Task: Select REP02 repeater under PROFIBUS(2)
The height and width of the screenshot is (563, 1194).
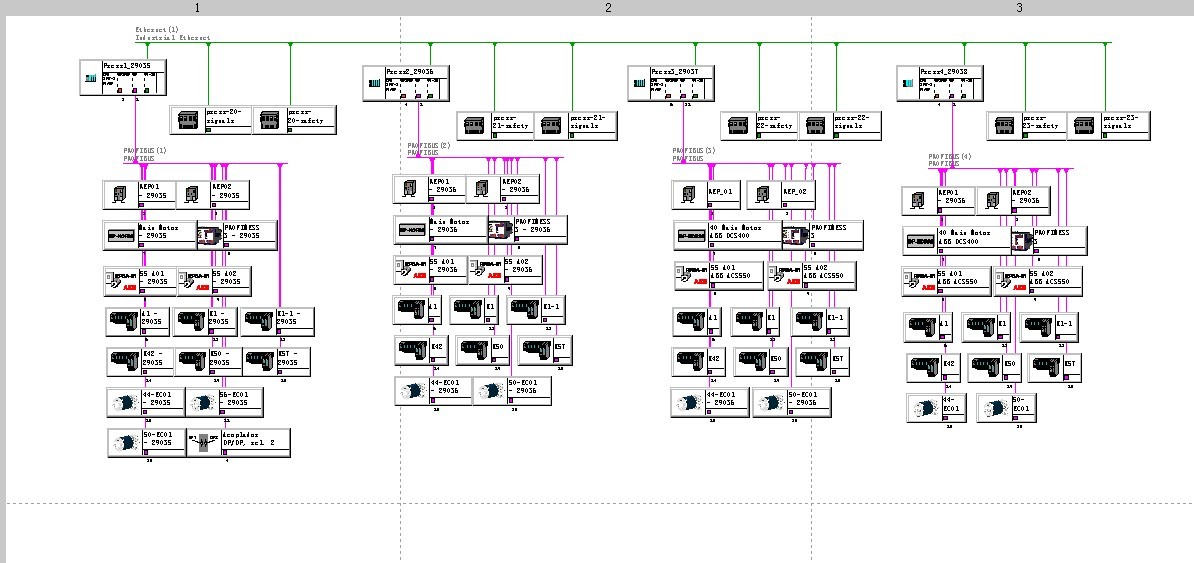Action: [x=503, y=189]
